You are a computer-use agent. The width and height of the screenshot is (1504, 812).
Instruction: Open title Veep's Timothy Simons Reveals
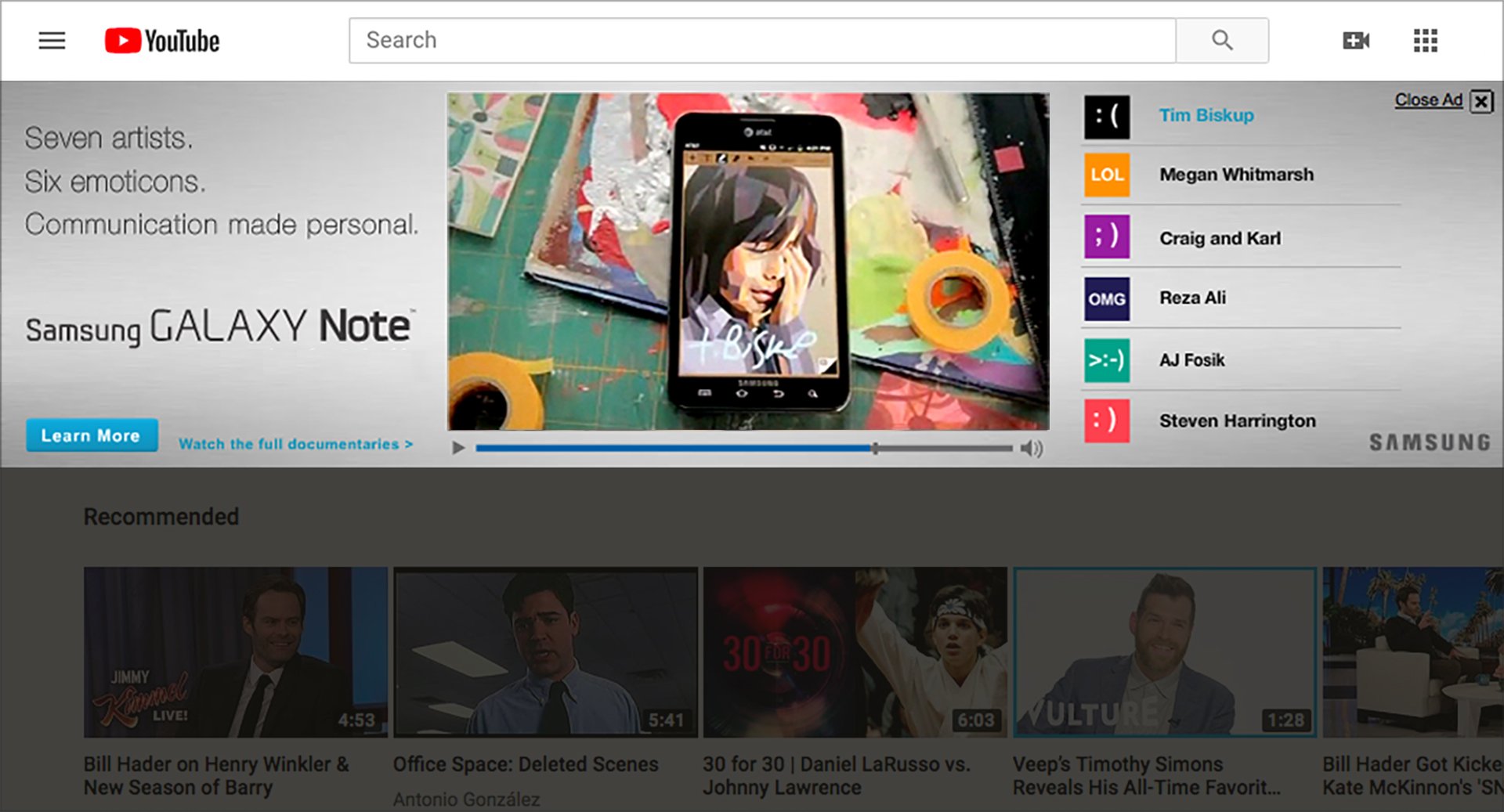pos(1147,776)
